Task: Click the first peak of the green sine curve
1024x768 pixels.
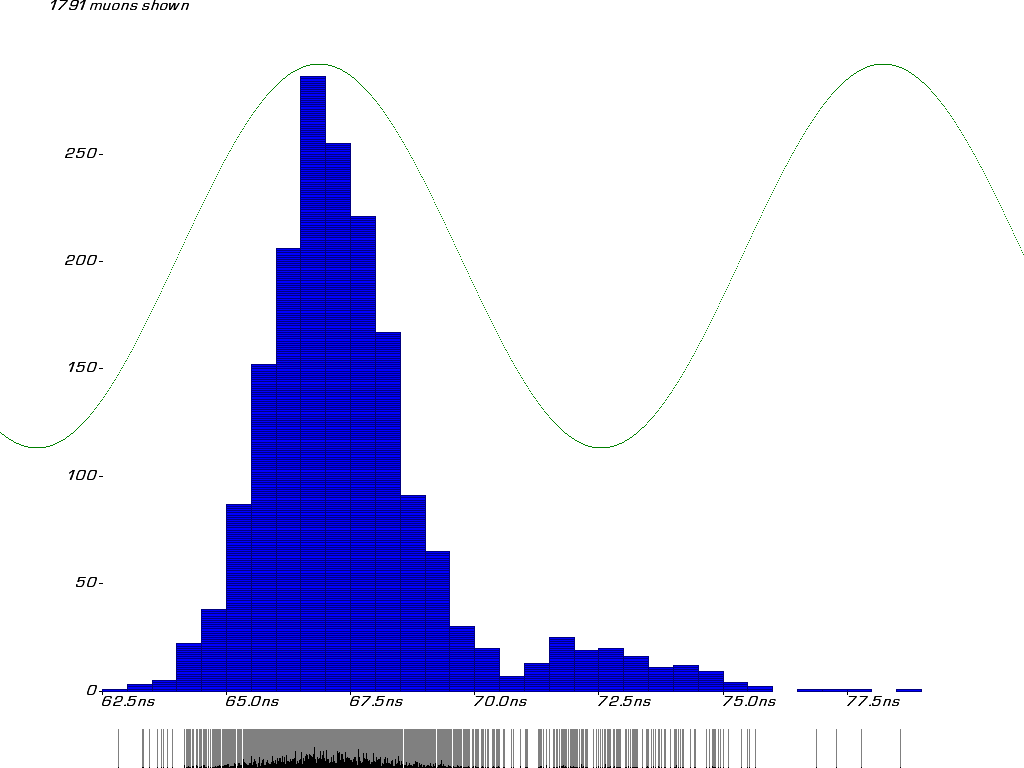Action: [319, 64]
